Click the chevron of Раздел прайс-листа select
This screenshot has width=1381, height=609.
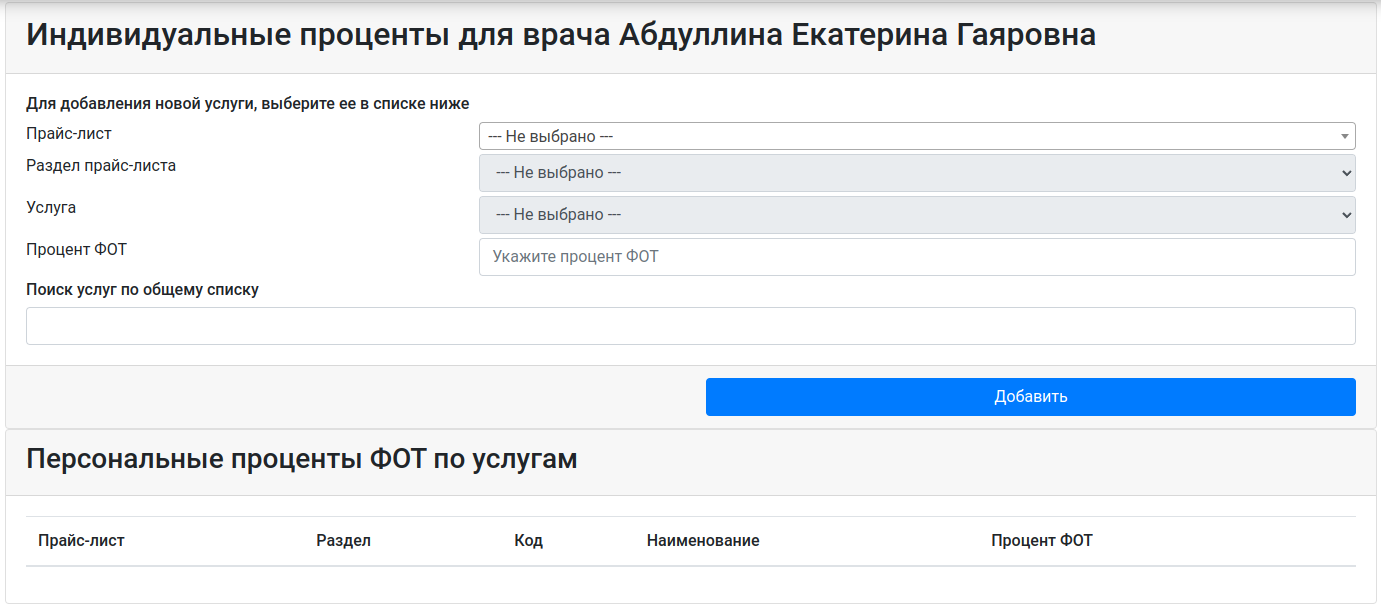pyautogui.click(x=1344, y=173)
